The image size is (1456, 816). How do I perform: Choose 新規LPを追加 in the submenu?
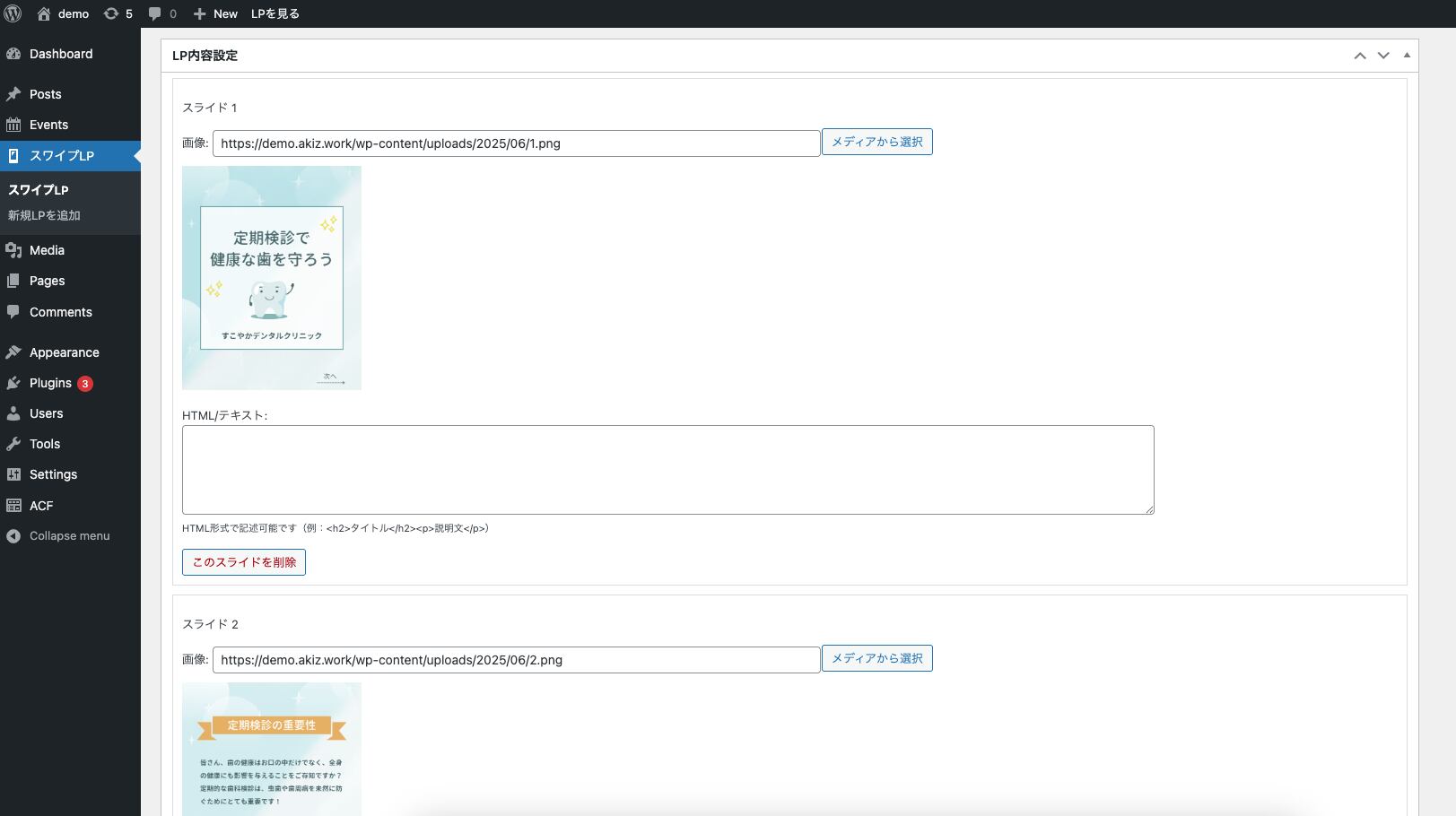44,215
